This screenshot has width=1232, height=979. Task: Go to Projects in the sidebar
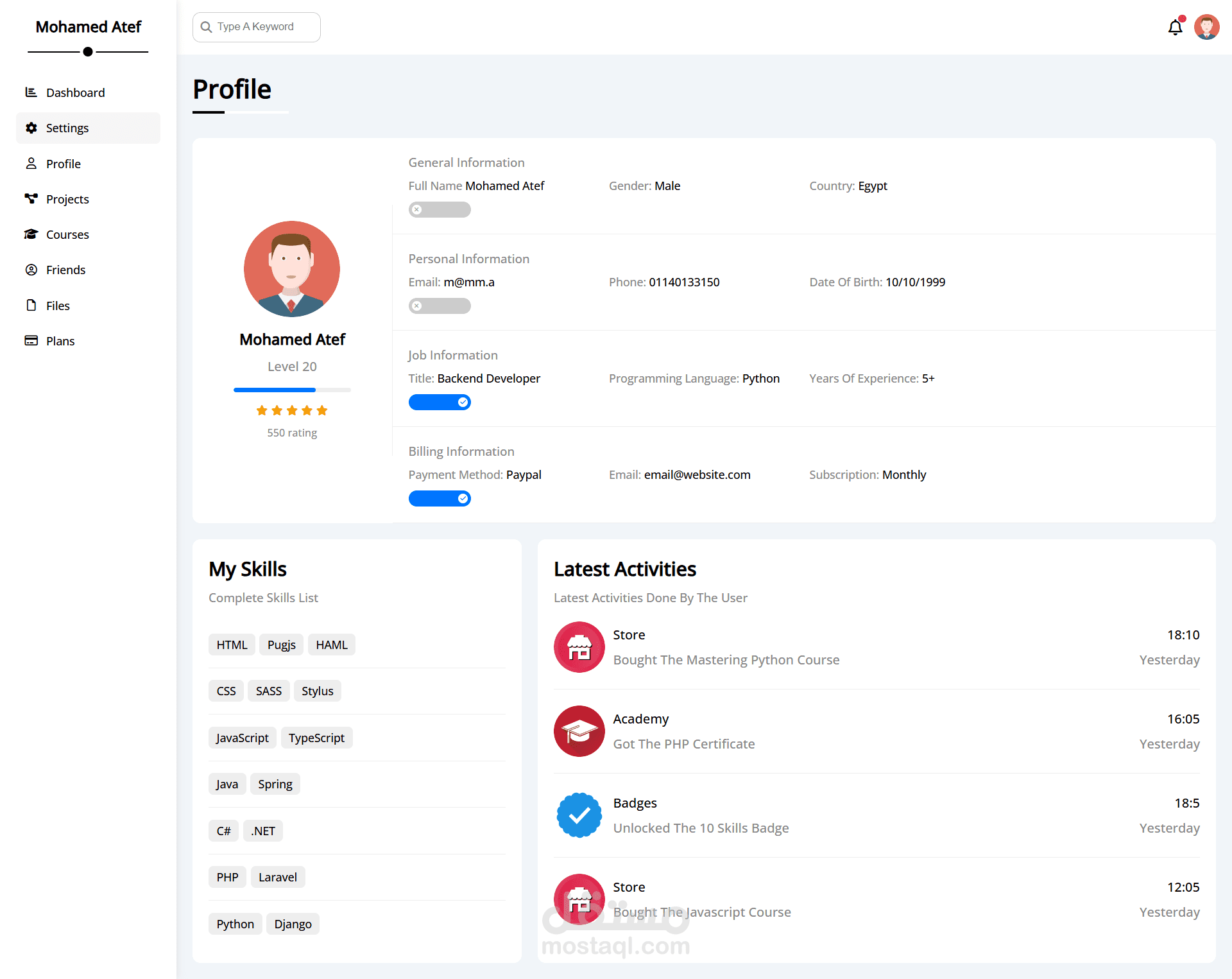(67, 199)
